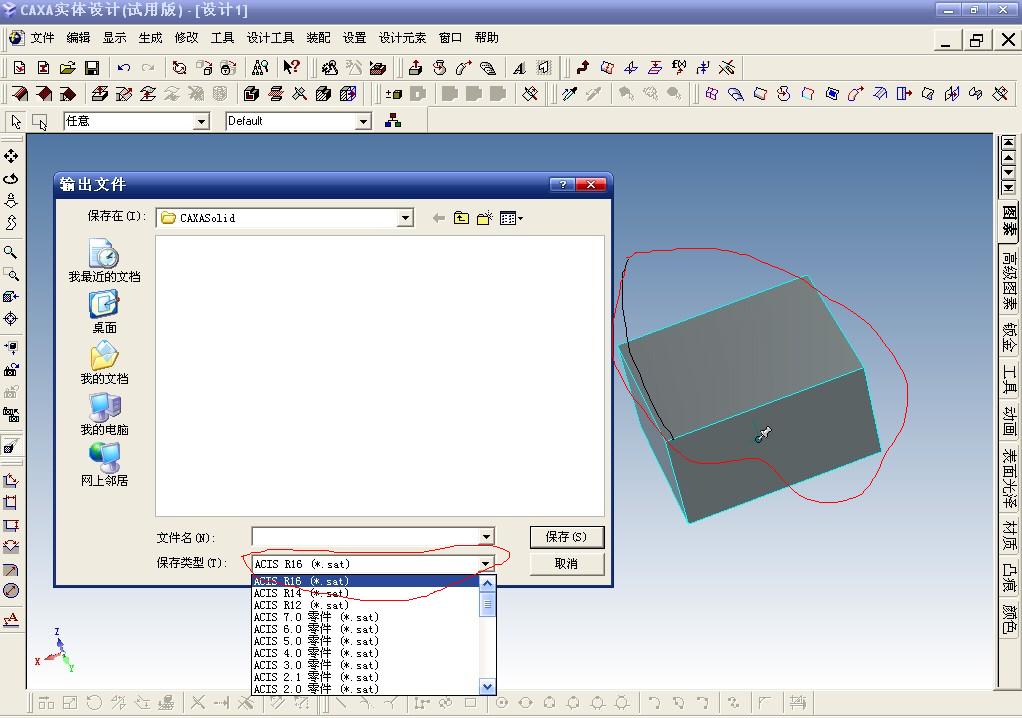Open 我最近的文档 shortcut

pos(104,261)
